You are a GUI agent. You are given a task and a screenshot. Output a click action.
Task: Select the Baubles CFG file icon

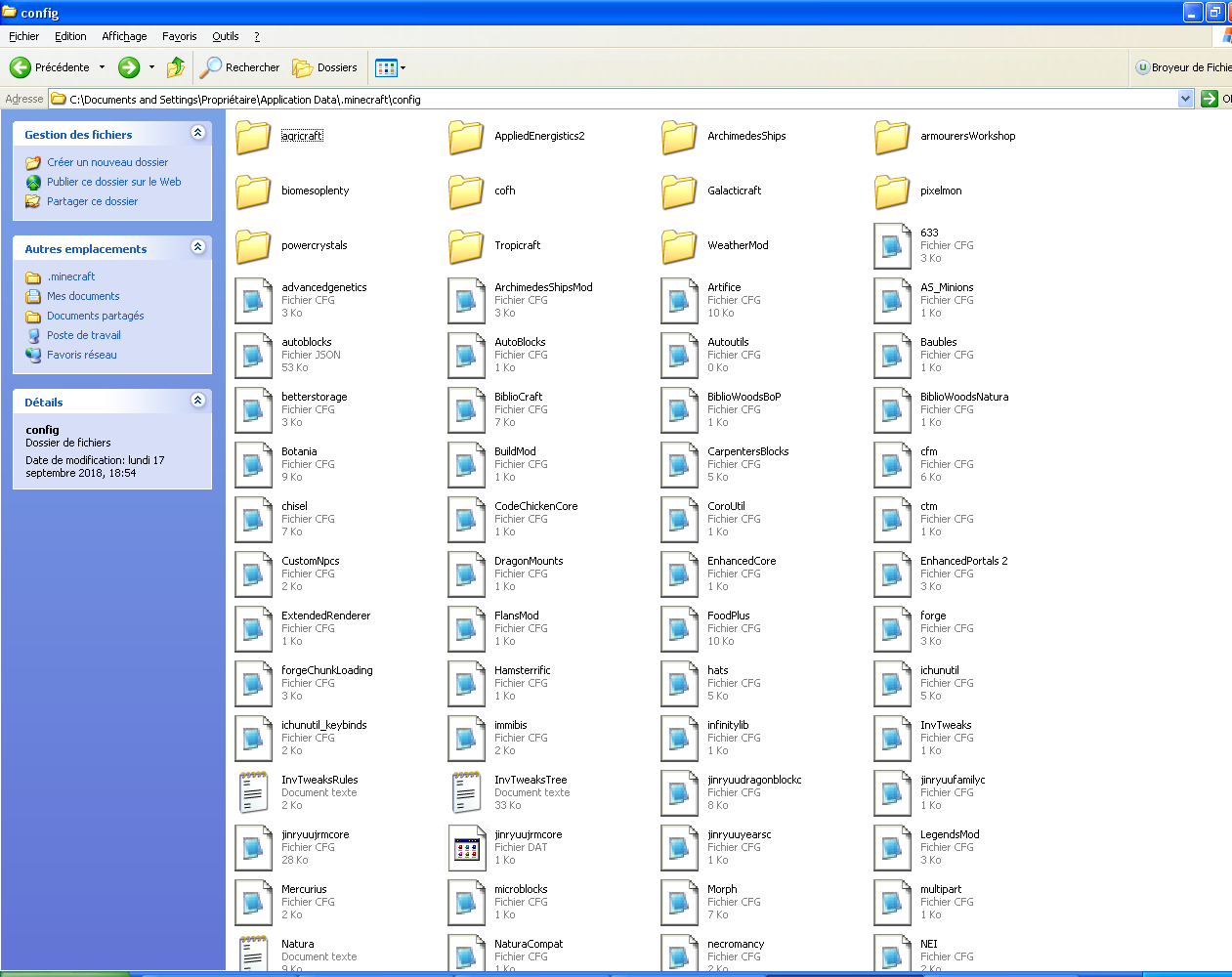(x=892, y=356)
